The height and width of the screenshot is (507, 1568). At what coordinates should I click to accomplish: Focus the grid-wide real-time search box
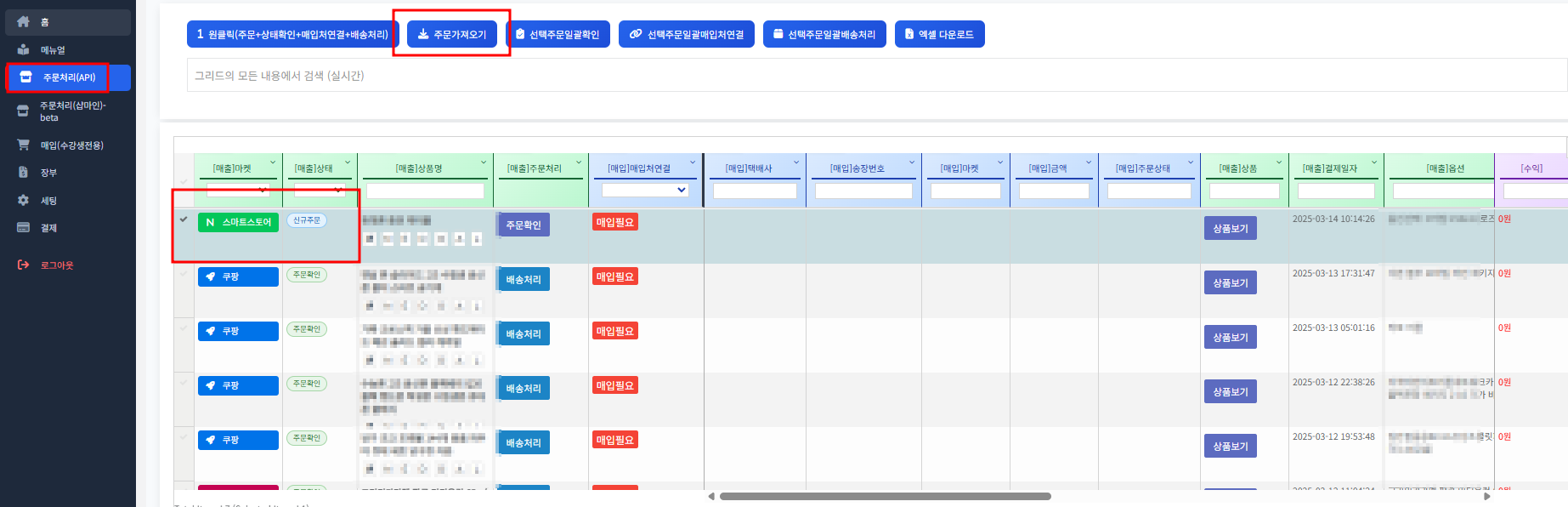click(877, 75)
